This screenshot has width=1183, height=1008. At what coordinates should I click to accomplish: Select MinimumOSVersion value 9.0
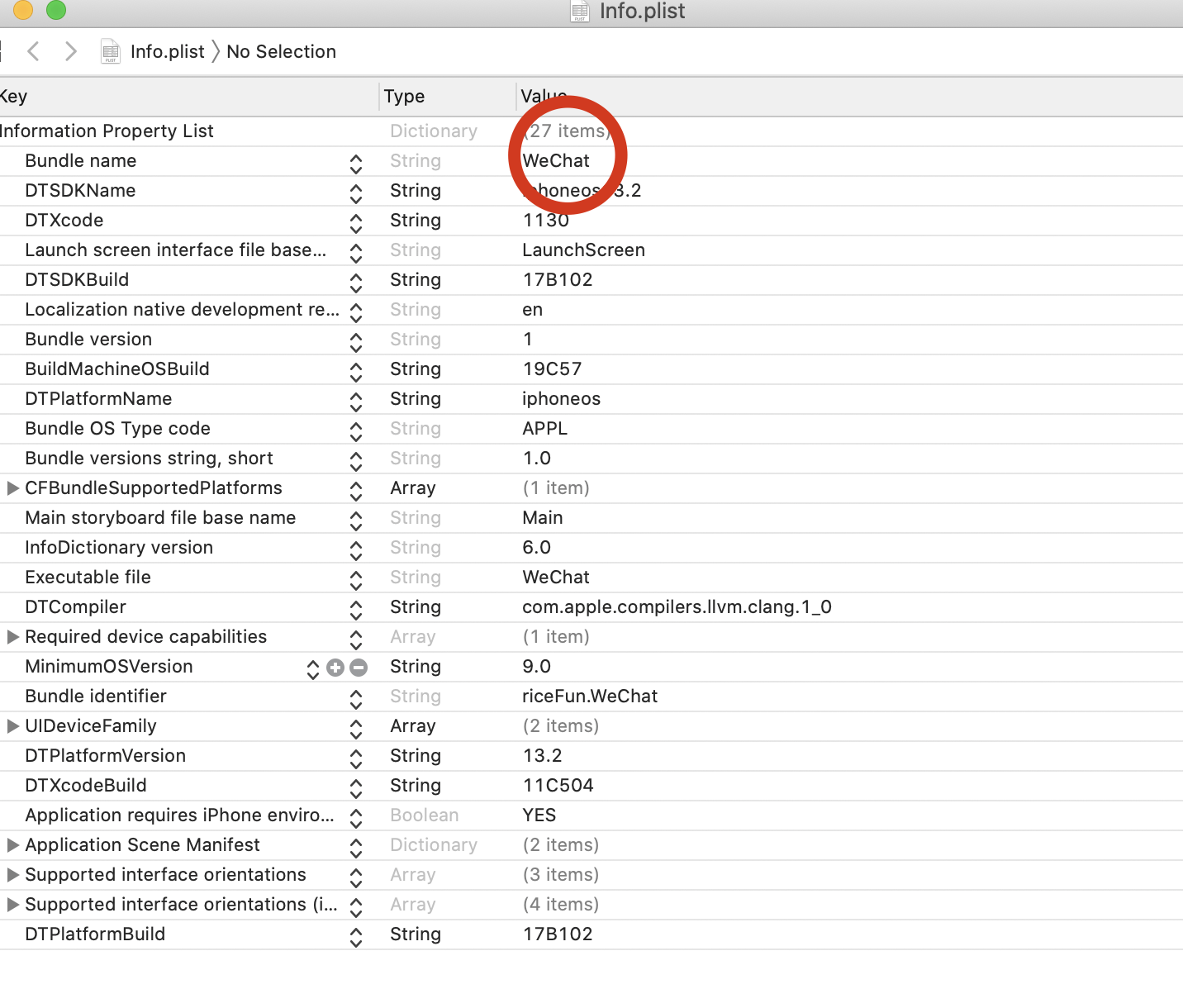[x=536, y=667]
